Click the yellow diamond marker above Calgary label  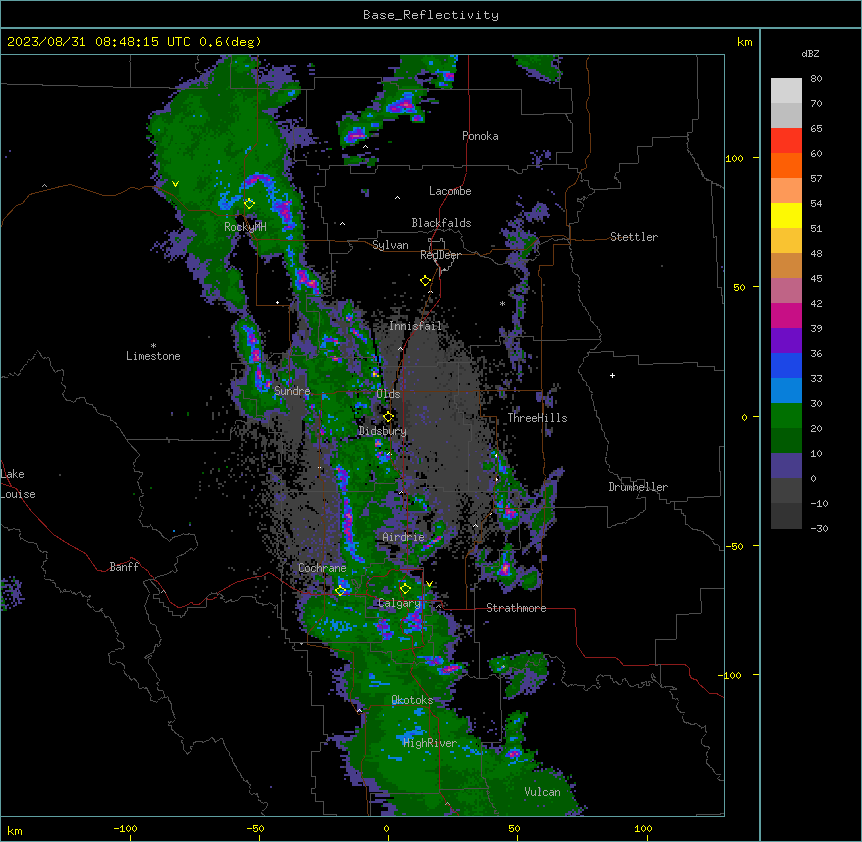(405, 589)
